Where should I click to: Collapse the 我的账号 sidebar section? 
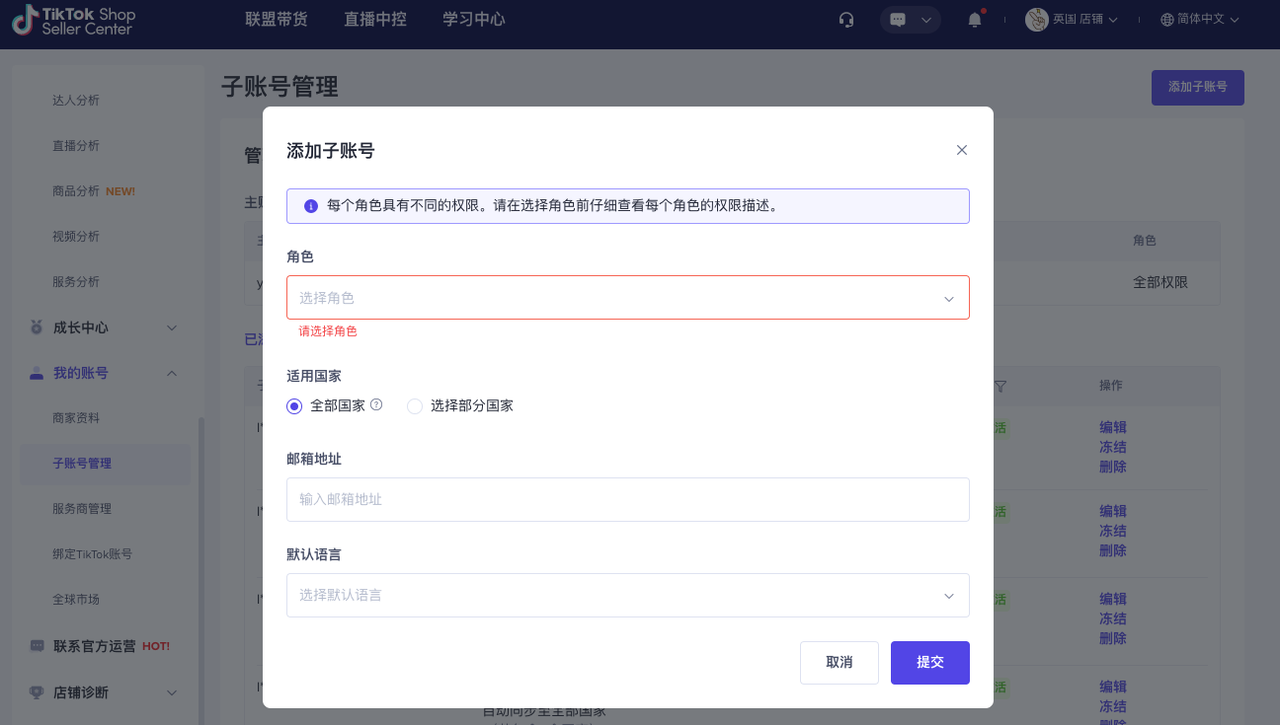[x=171, y=373]
